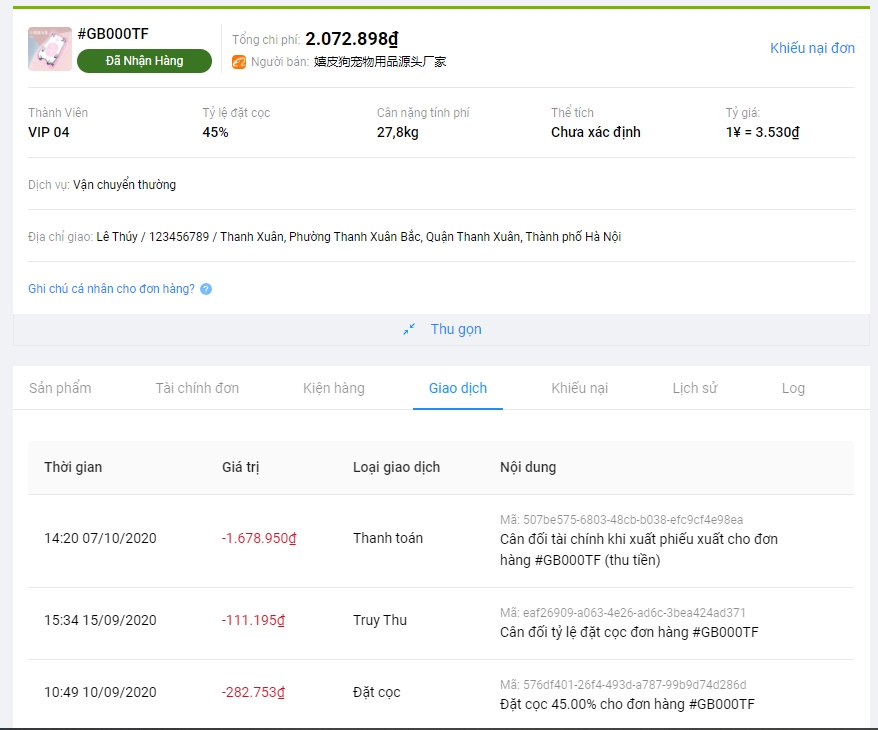This screenshot has width=878, height=730.
Task: Go to the Kiện hàng tab
Action: click(334, 388)
